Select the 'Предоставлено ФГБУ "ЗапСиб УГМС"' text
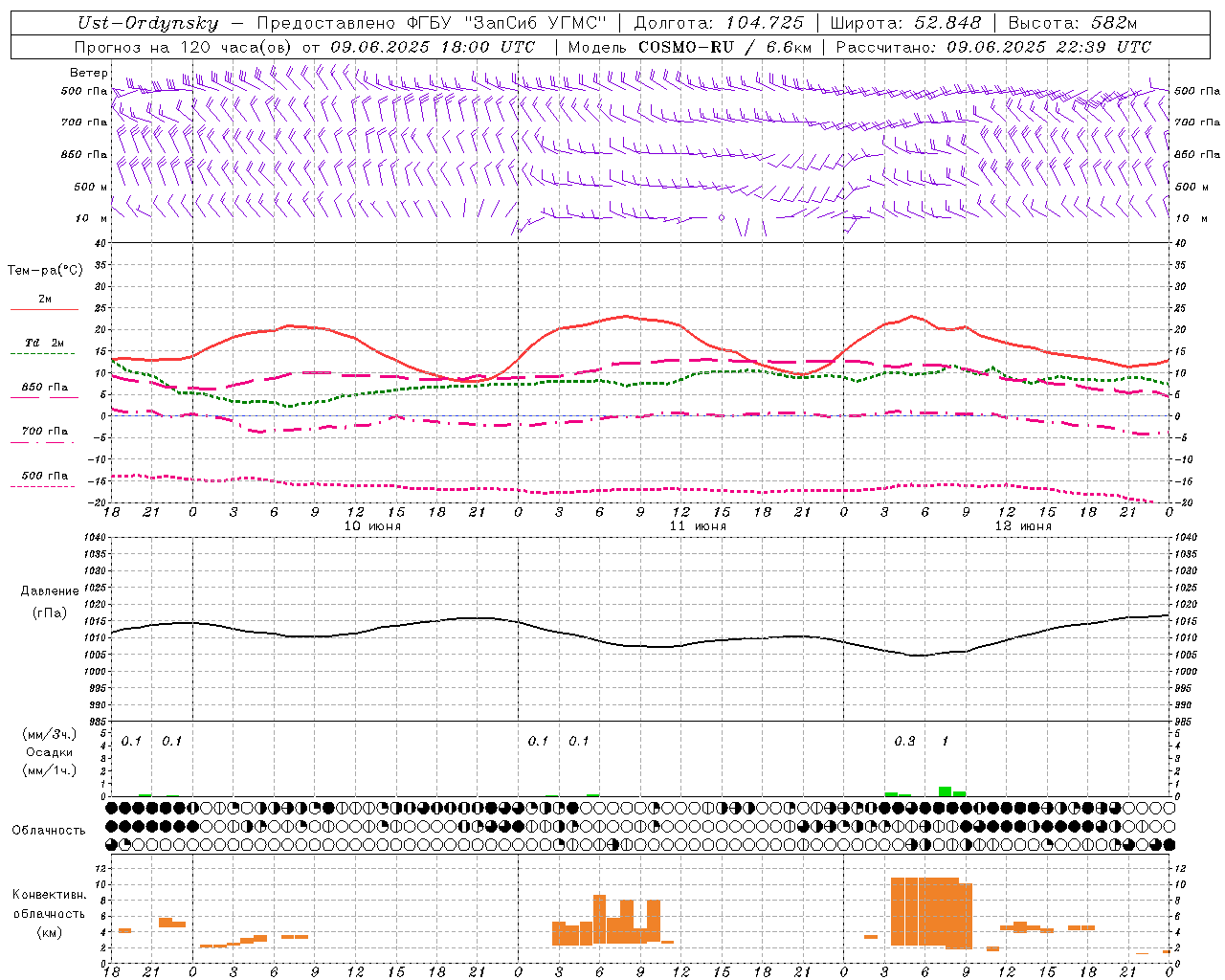Viewport: 1225px width, 980px height. 433,23
